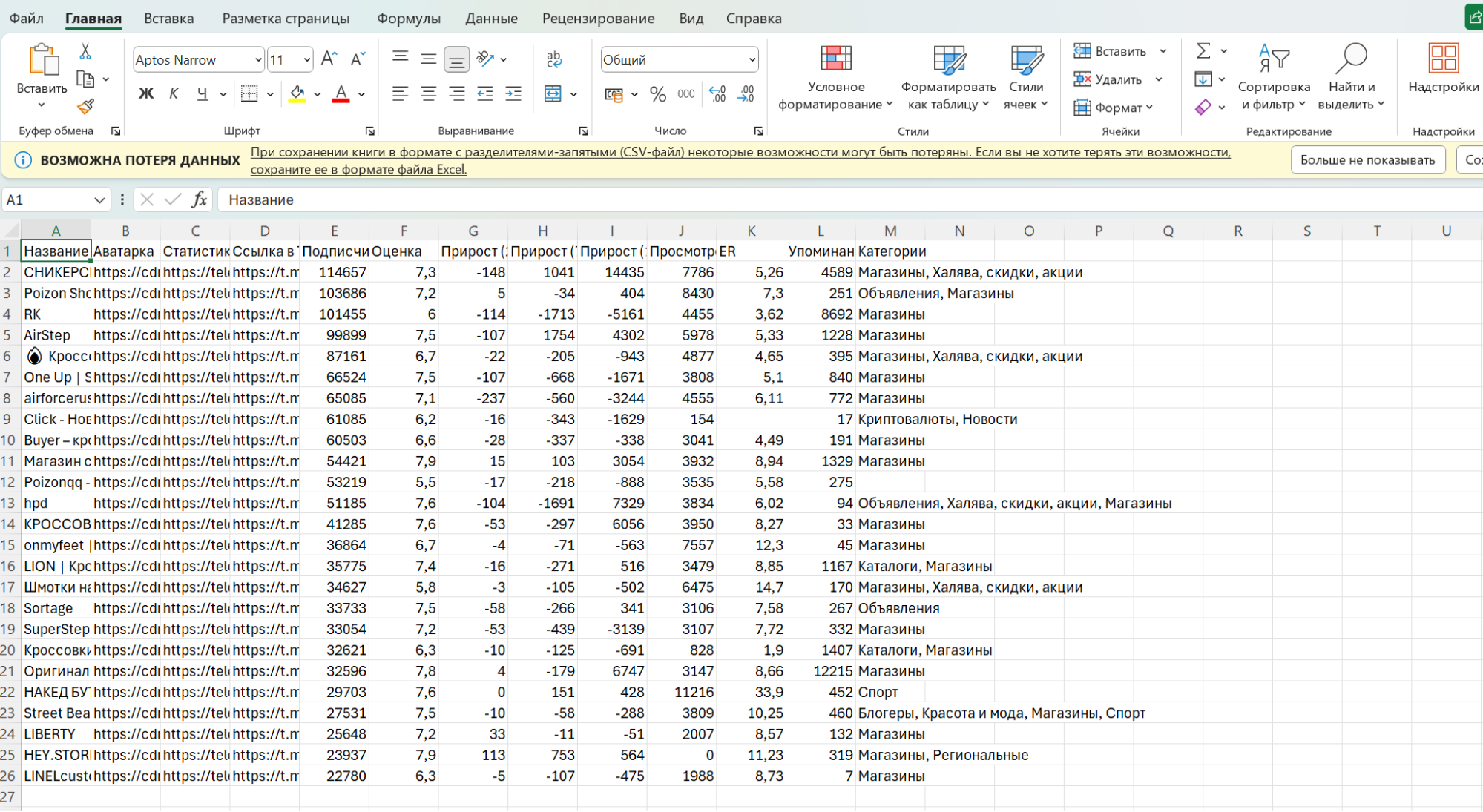Click the Percent Style icon
The height and width of the screenshot is (812, 1483).
[657, 94]
